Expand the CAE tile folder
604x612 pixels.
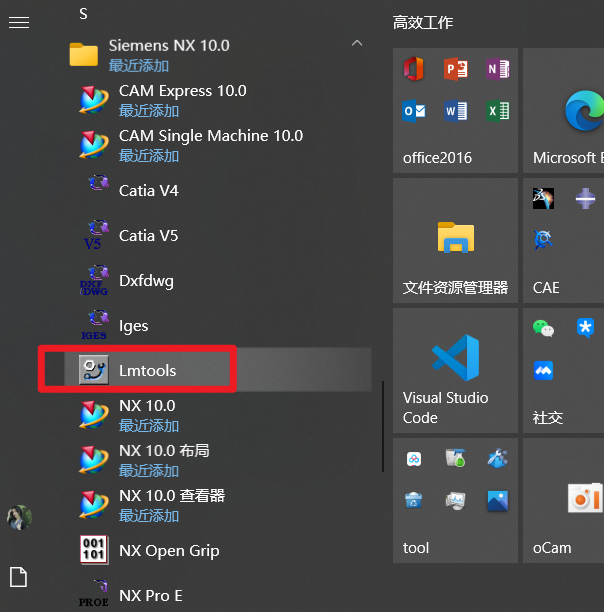(565, 240)
